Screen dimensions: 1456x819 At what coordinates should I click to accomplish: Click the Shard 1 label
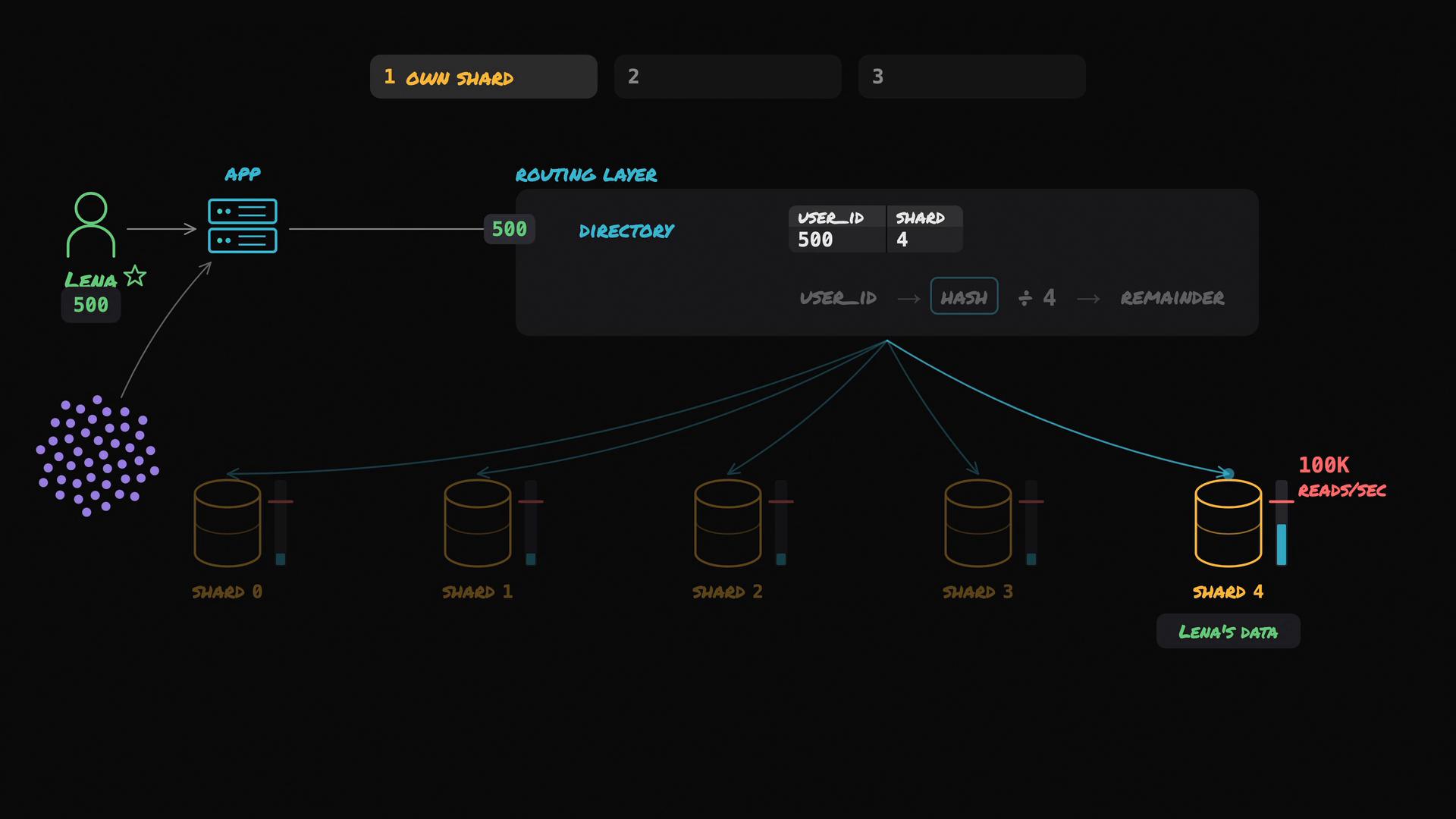click(477, 591)
